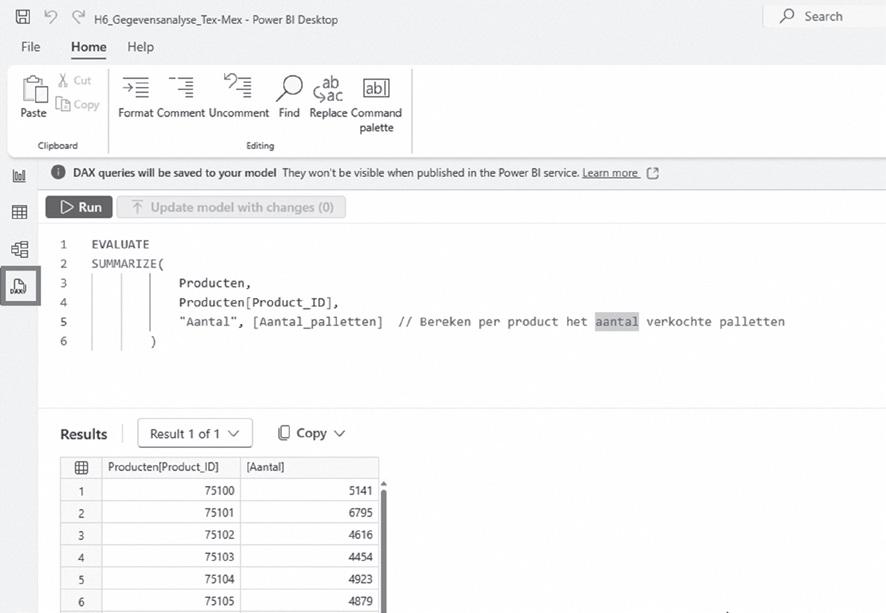Click SUMMARIZE( on line 2
Viewport: 886px width, 613px height.
pos(128,264)
